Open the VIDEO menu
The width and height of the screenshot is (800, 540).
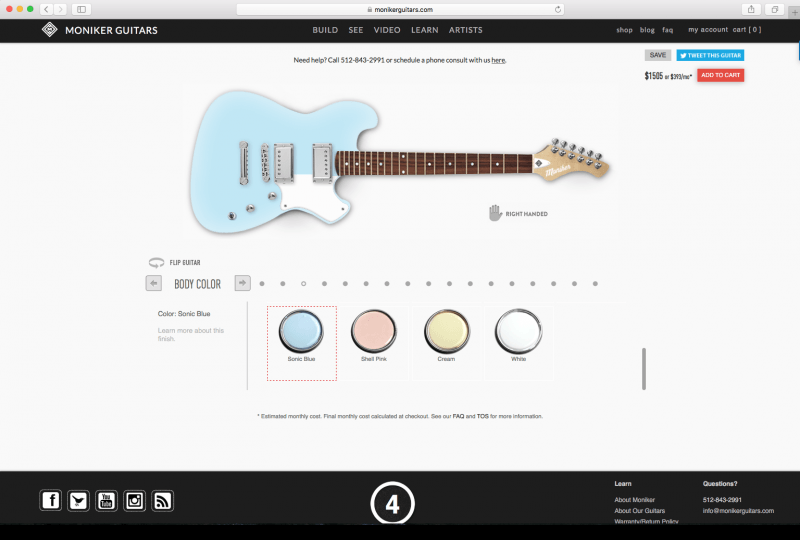pos(387,30)
